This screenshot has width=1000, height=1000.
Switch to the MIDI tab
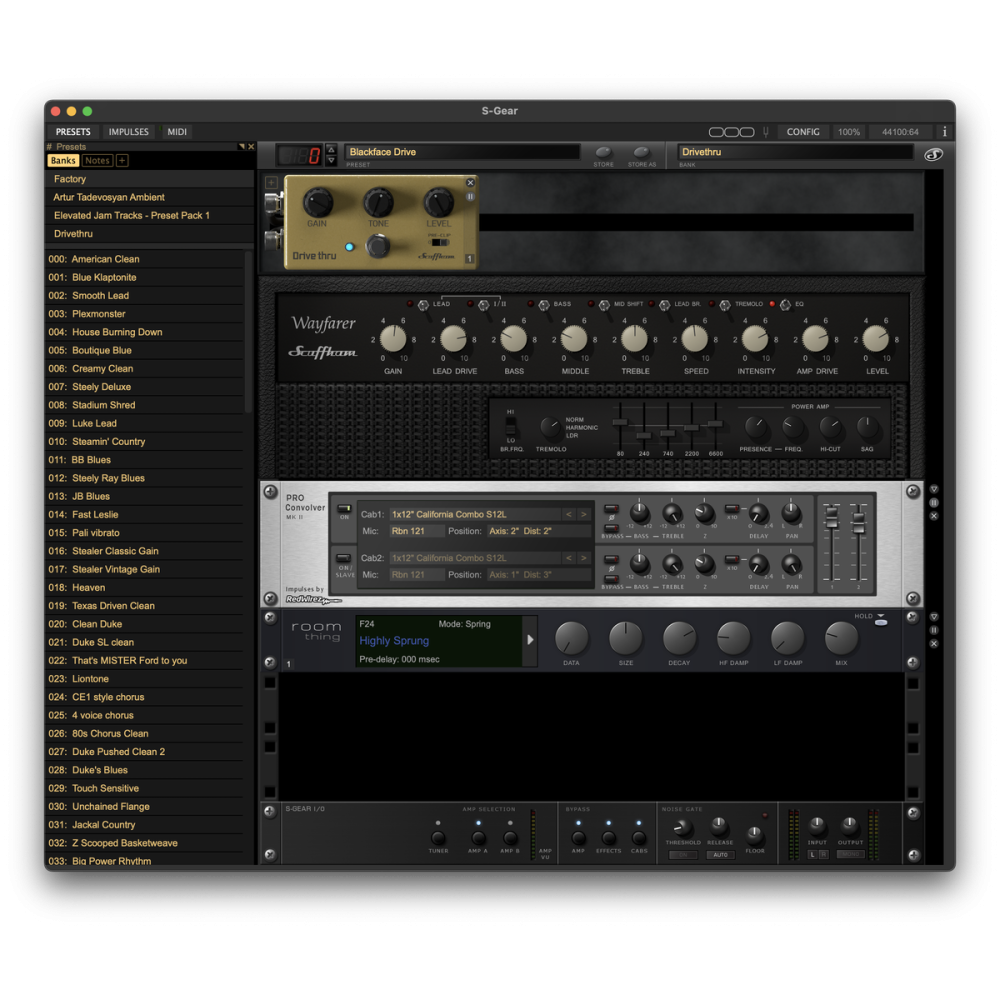click(177, 132)
